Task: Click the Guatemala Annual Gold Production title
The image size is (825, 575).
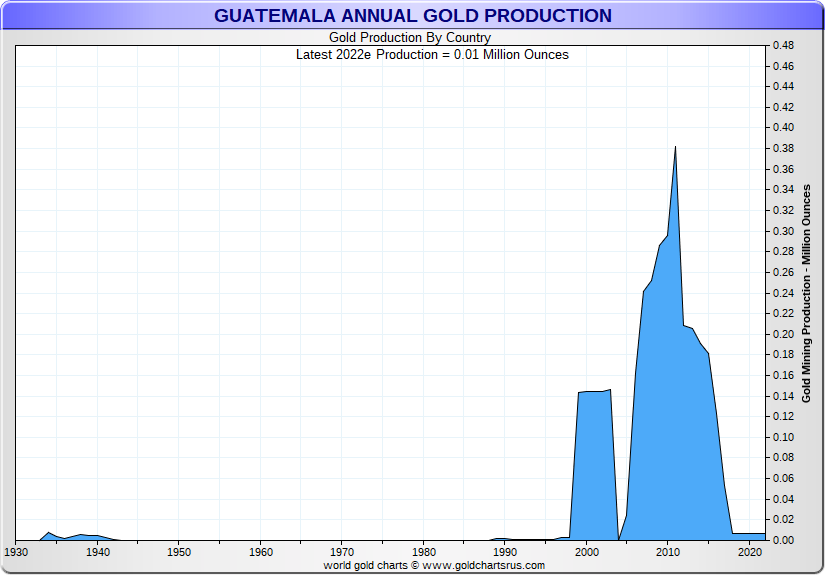Action: click(x=412, y=16)
